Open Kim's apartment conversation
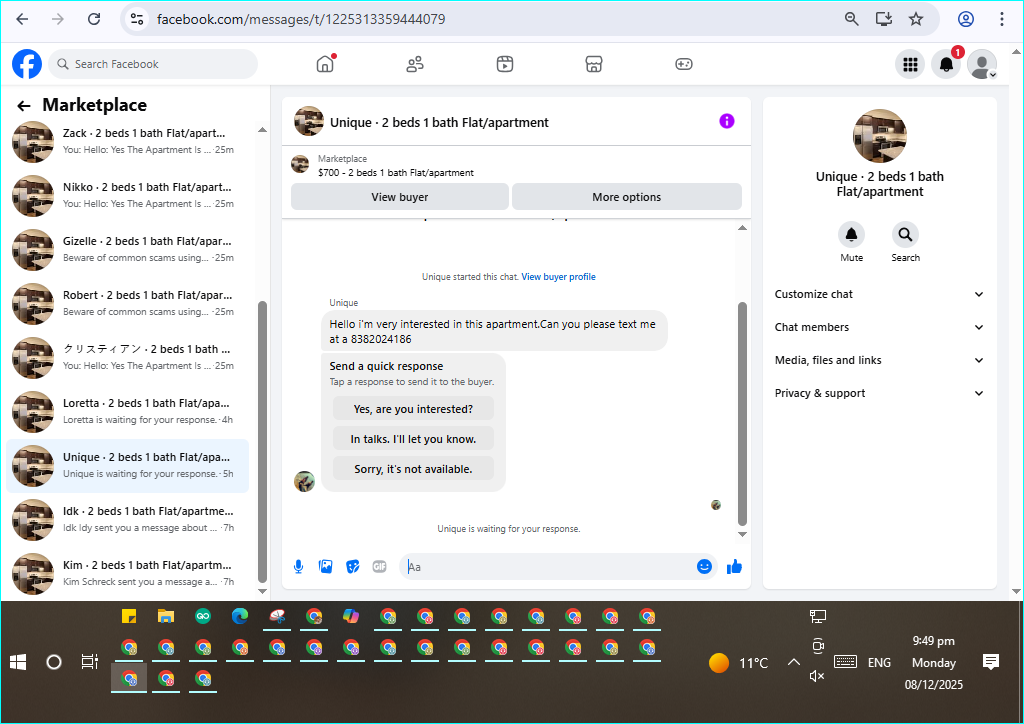 click(128, 574)
